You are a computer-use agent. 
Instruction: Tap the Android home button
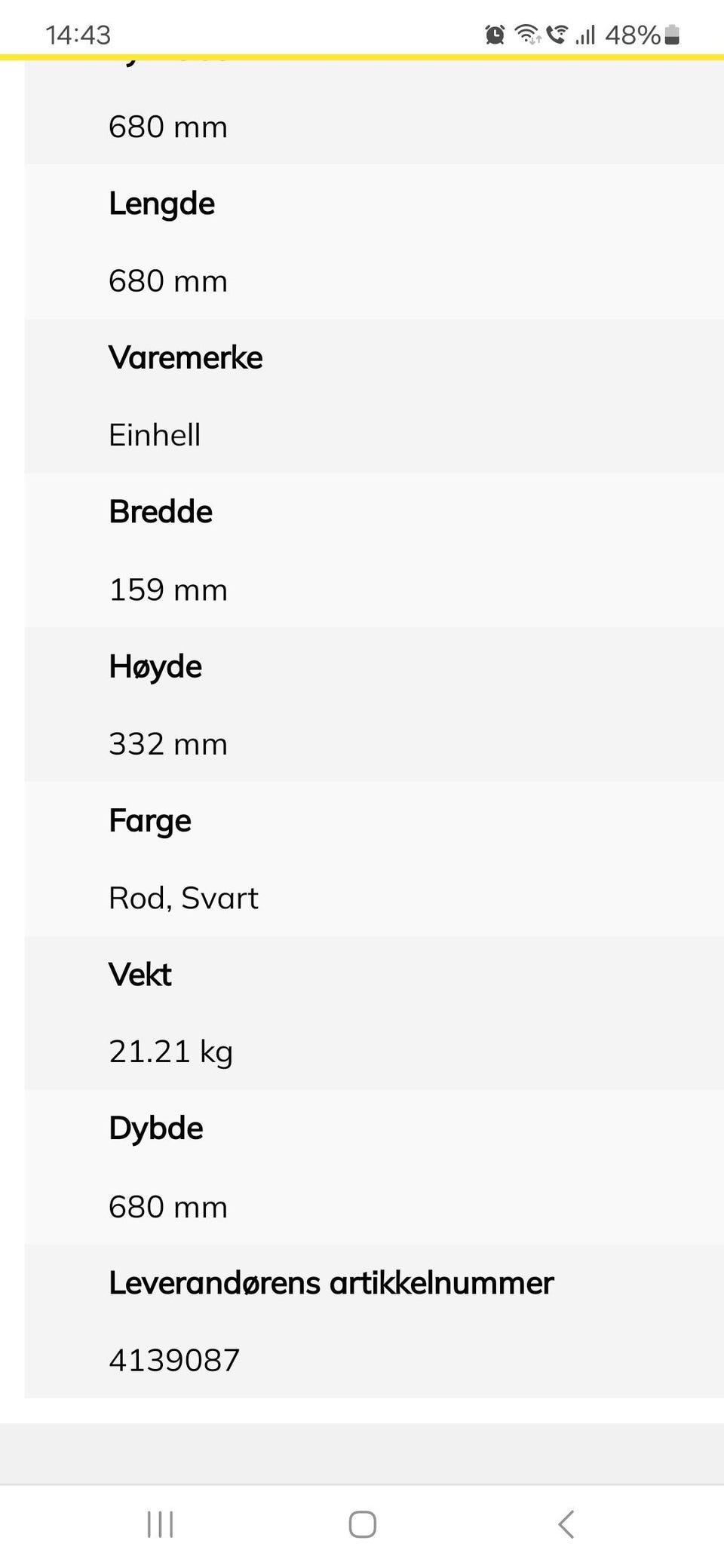362,1524
